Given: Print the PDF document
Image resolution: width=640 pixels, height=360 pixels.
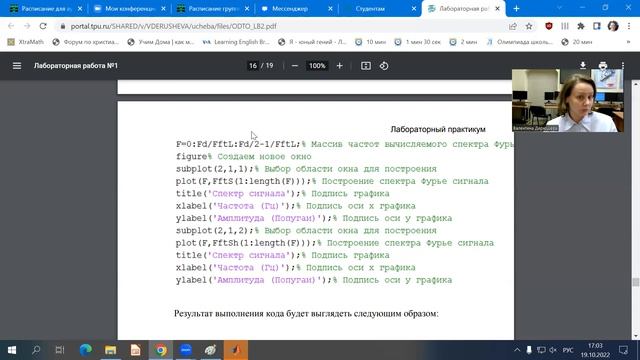Looking at the screenshot, I should tap(603, 66).
